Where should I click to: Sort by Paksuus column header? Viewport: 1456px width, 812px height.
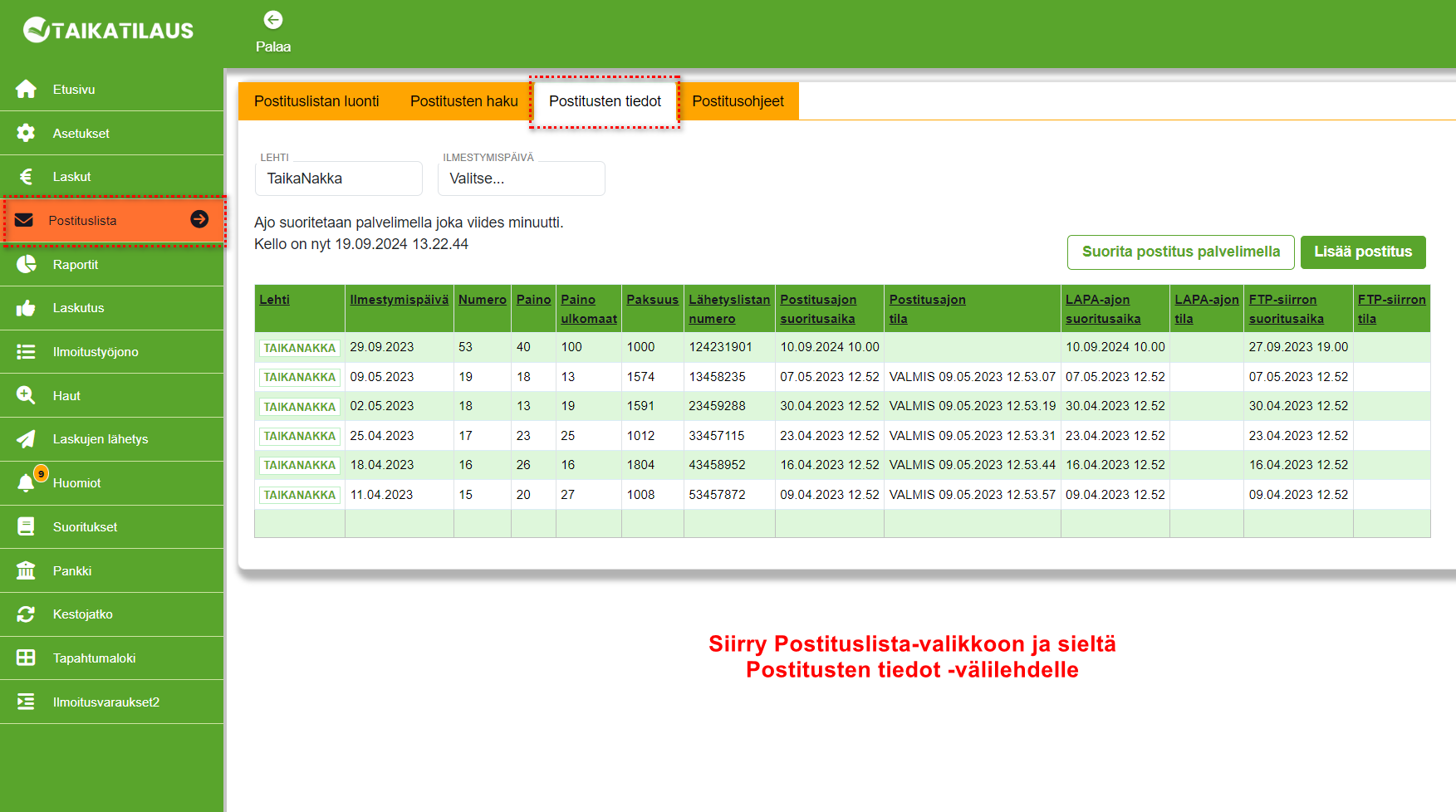click(x=653, y=300)
